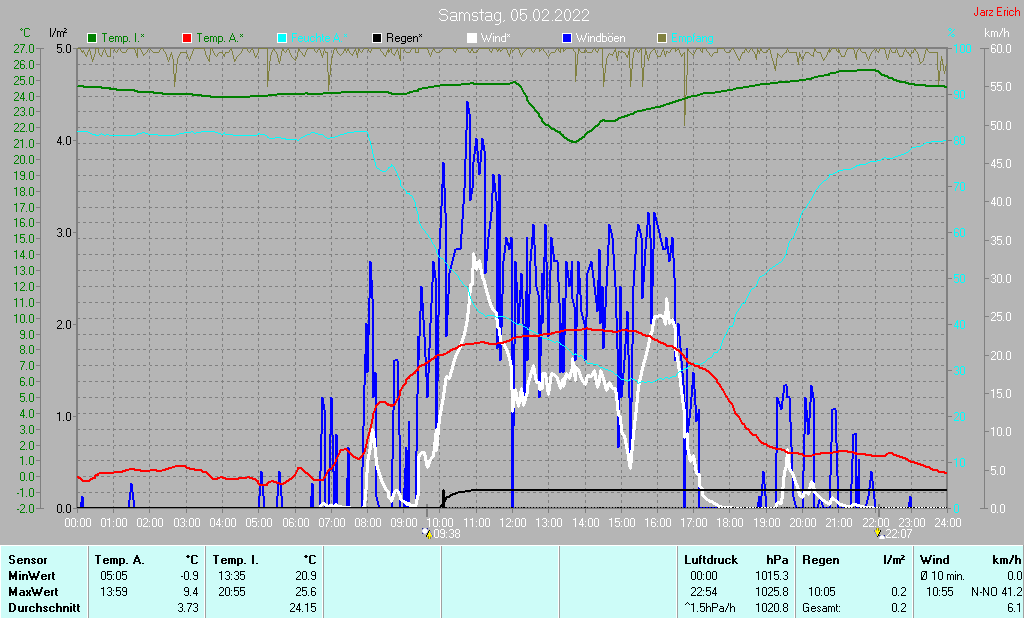Click the Jarz Erich label

(x=997, y=12)
